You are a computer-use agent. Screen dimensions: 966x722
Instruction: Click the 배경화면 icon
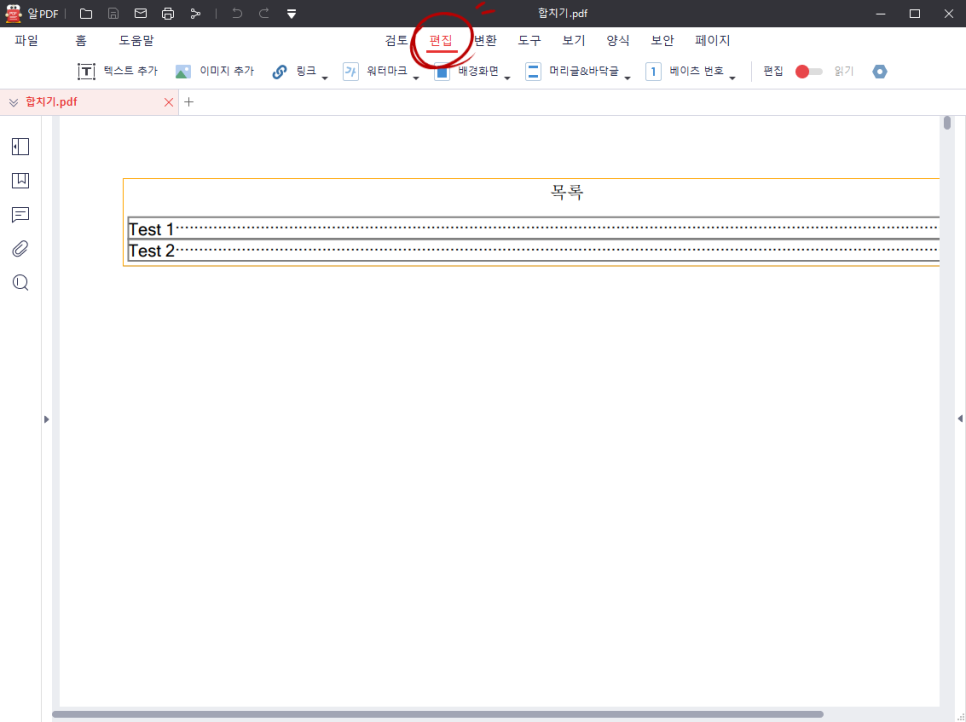pos(442,71)
